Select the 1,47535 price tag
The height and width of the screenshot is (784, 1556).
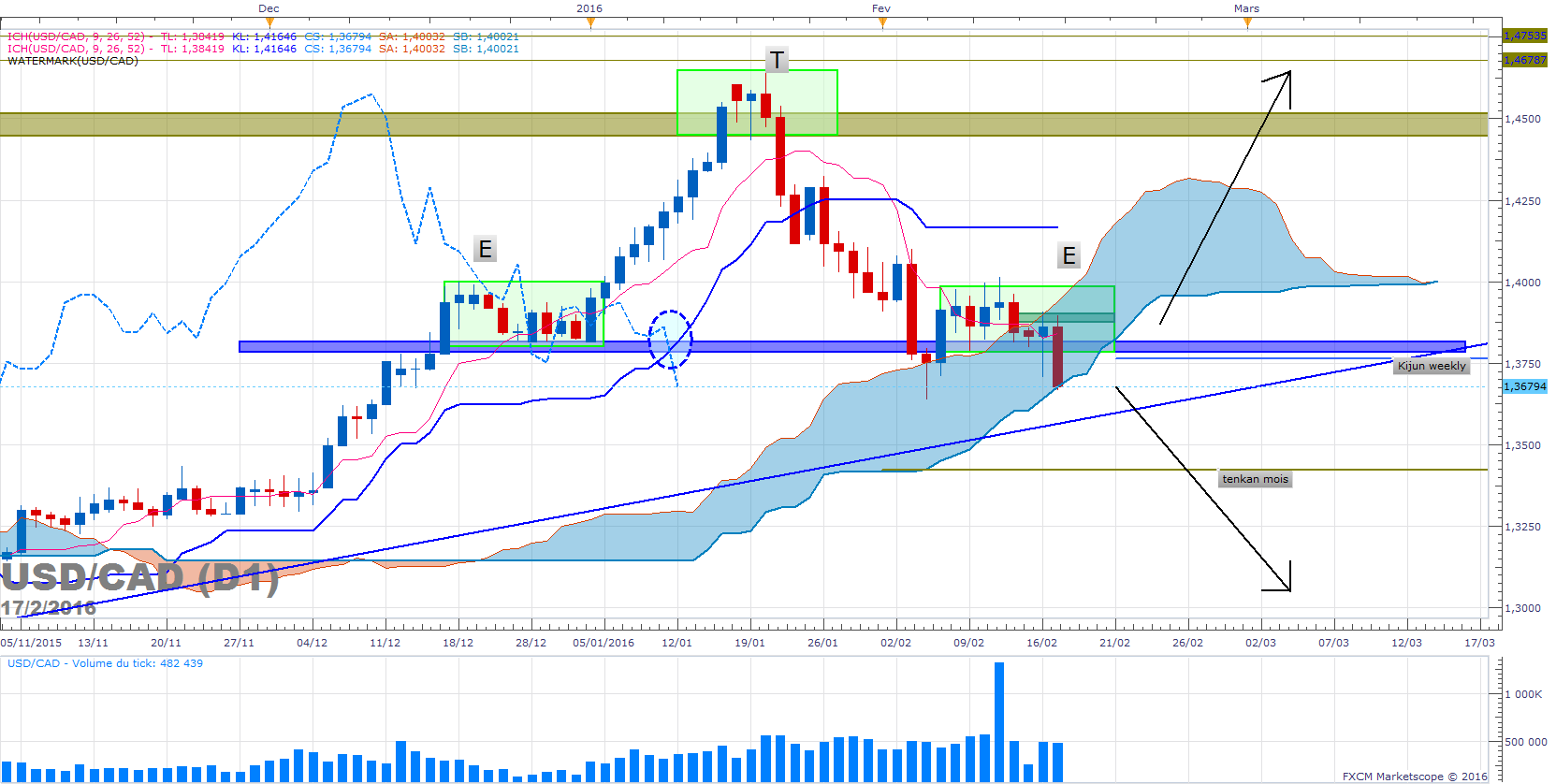(x=1525, y=36)
